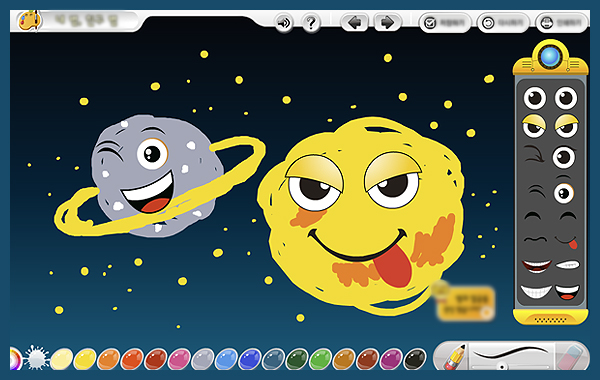Click the paint palette logo icon
This screenshot has height=380, width=600.
(x=29, y=20)
